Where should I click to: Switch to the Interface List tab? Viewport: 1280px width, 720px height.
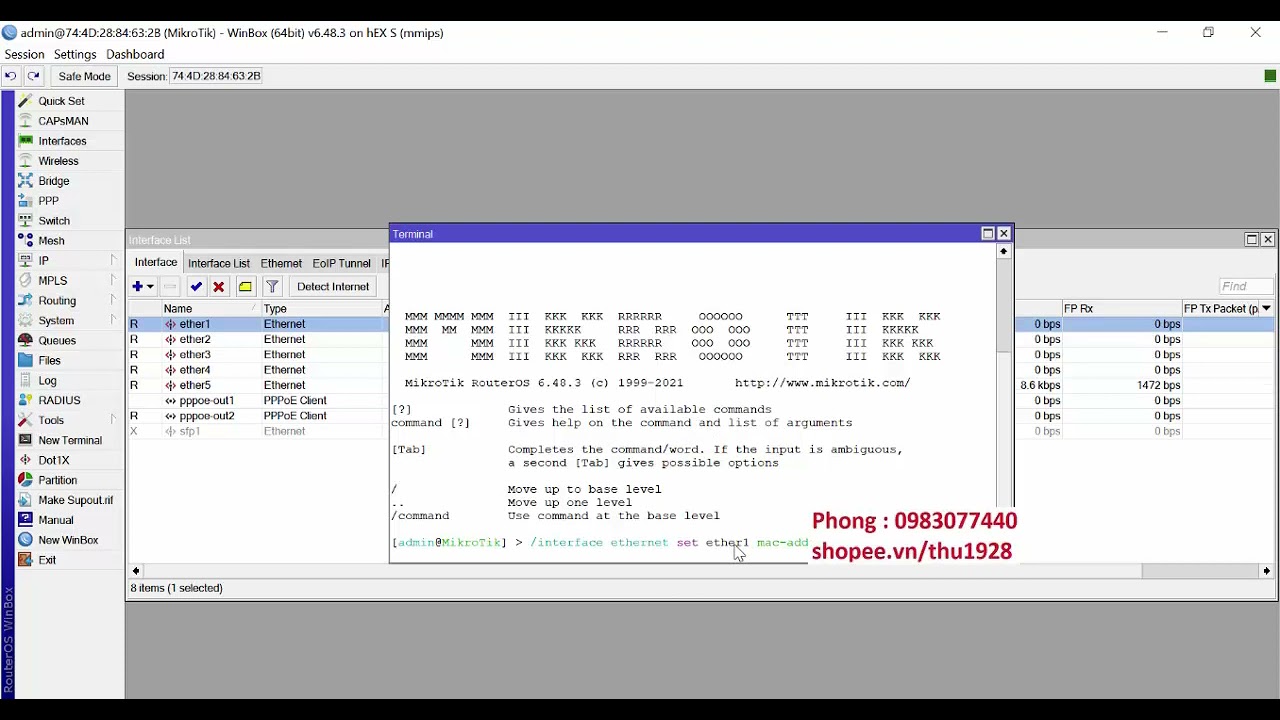pyautogui.click(x=219, y=263)
